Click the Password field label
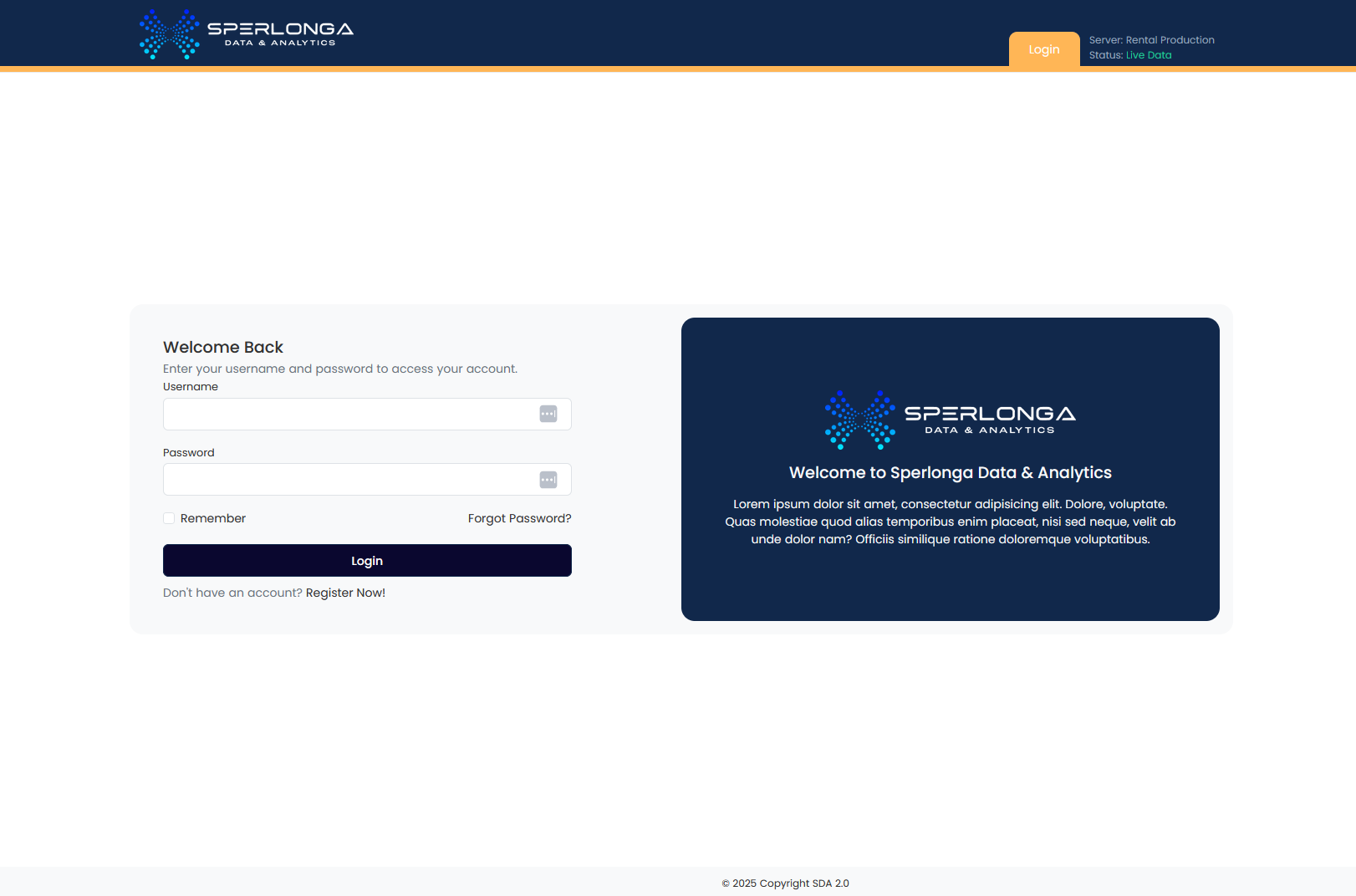Viewport: 1356px width, 896px height. [x=189, y=452]
